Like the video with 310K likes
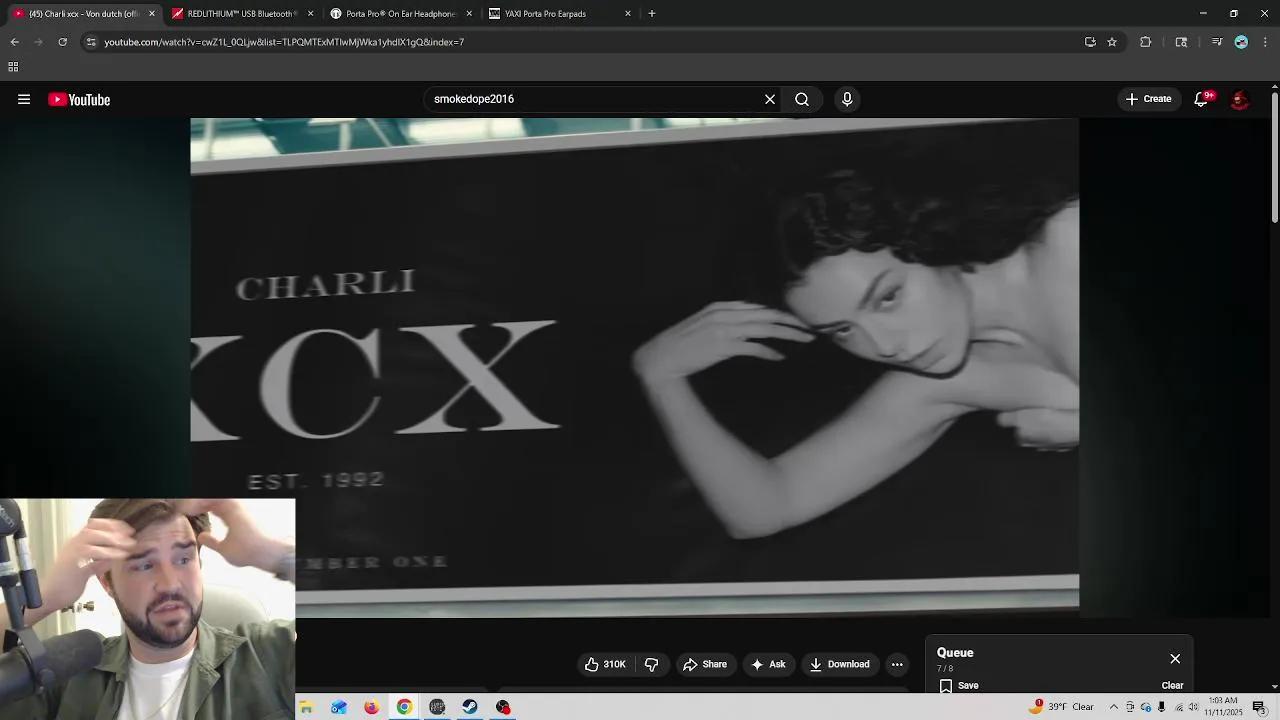The width and height of the screenshot is (1280, 720). point(605,664)
